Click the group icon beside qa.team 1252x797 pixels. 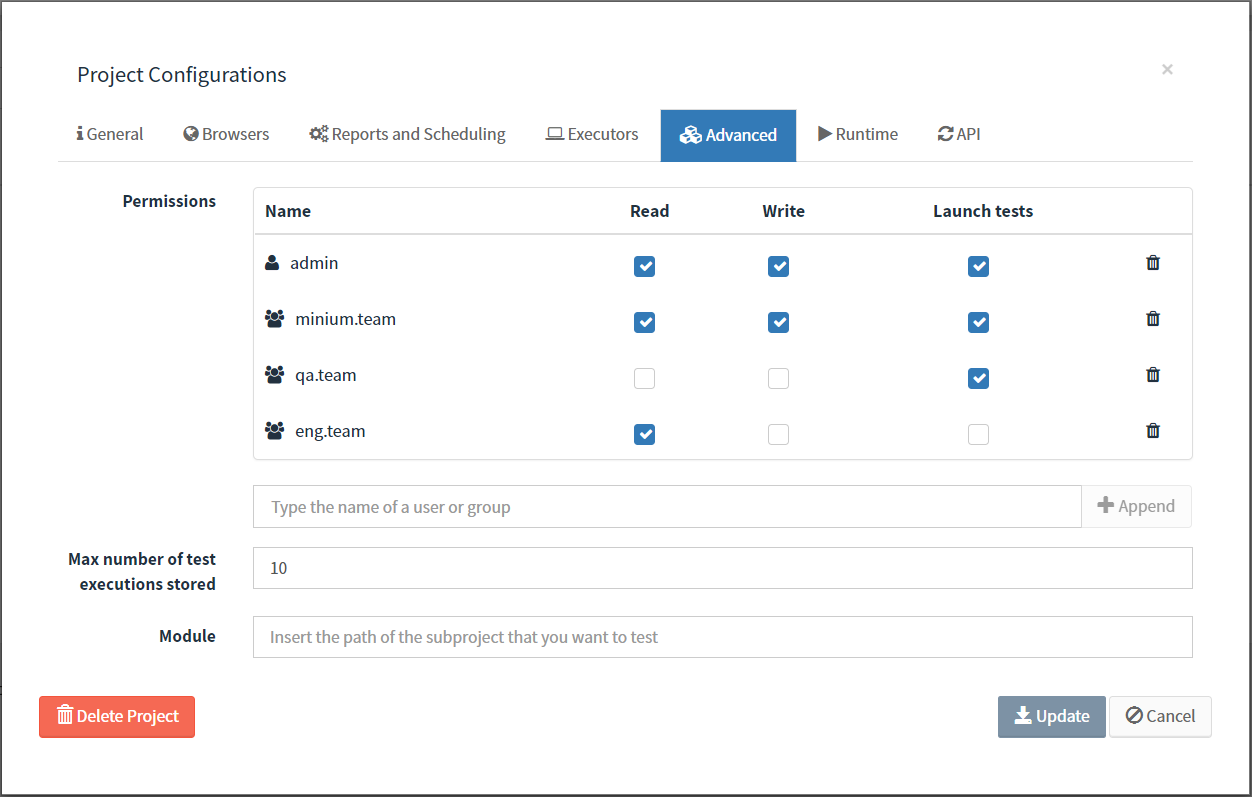click(275, 375)
